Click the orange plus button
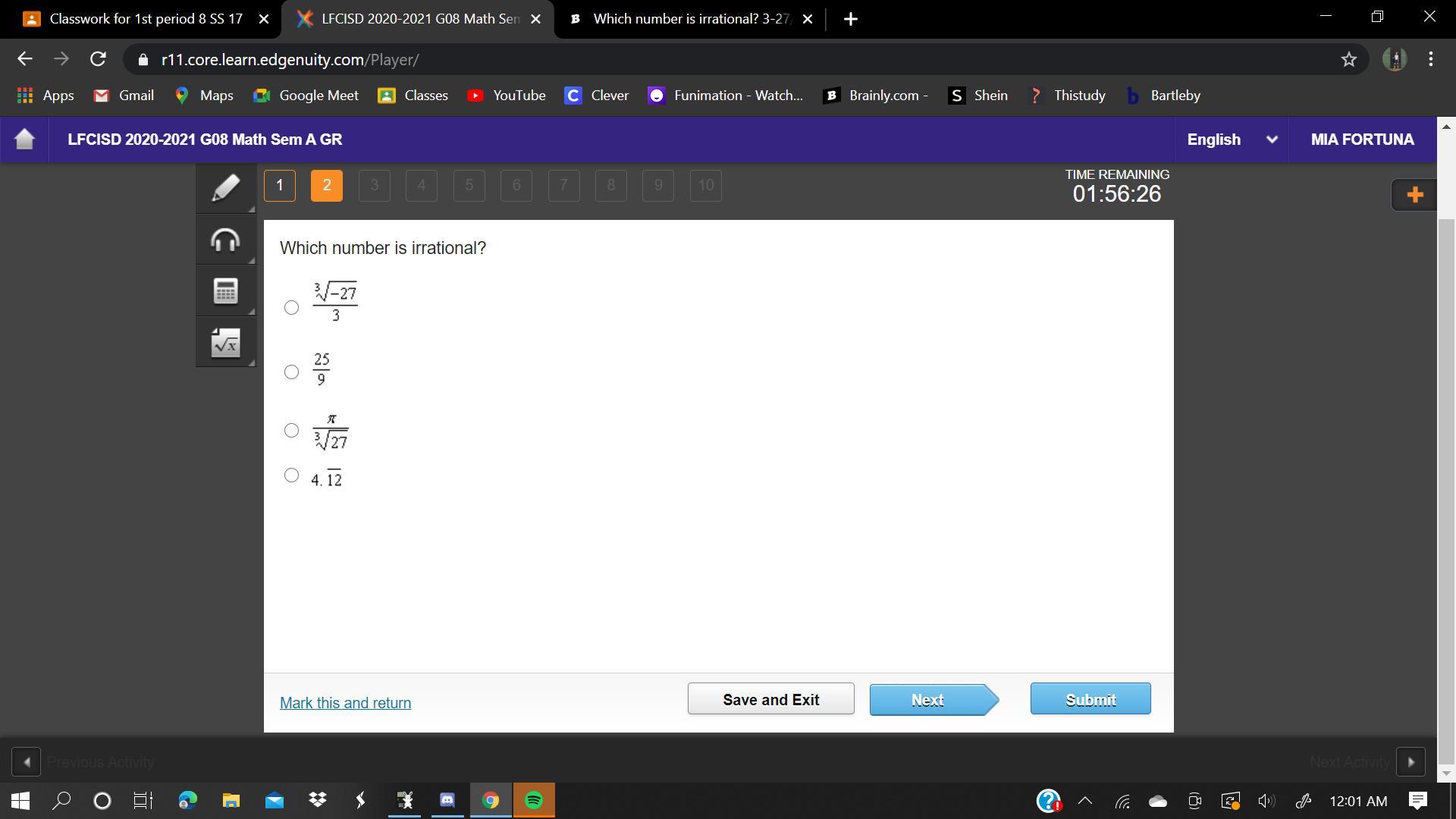Image resolution: width=1456 pixels, height=819 pixels. tap(1414, 195)
